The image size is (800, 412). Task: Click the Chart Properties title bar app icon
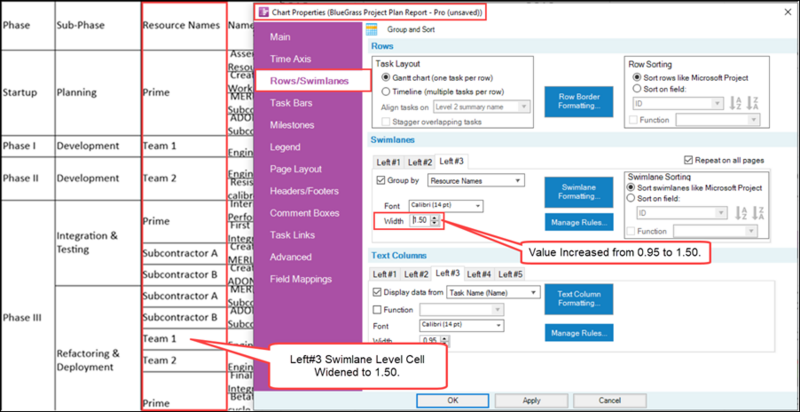[263, 12]
